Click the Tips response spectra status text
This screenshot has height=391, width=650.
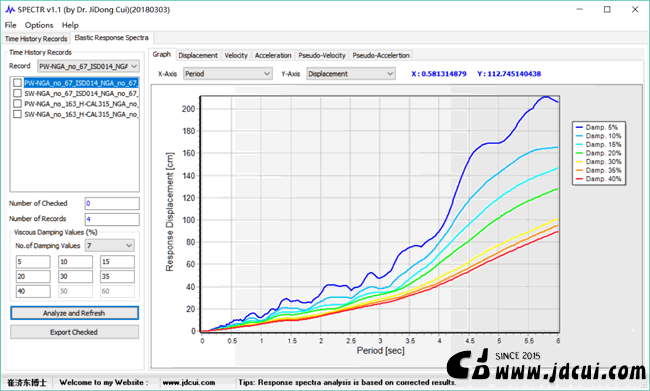347,382
